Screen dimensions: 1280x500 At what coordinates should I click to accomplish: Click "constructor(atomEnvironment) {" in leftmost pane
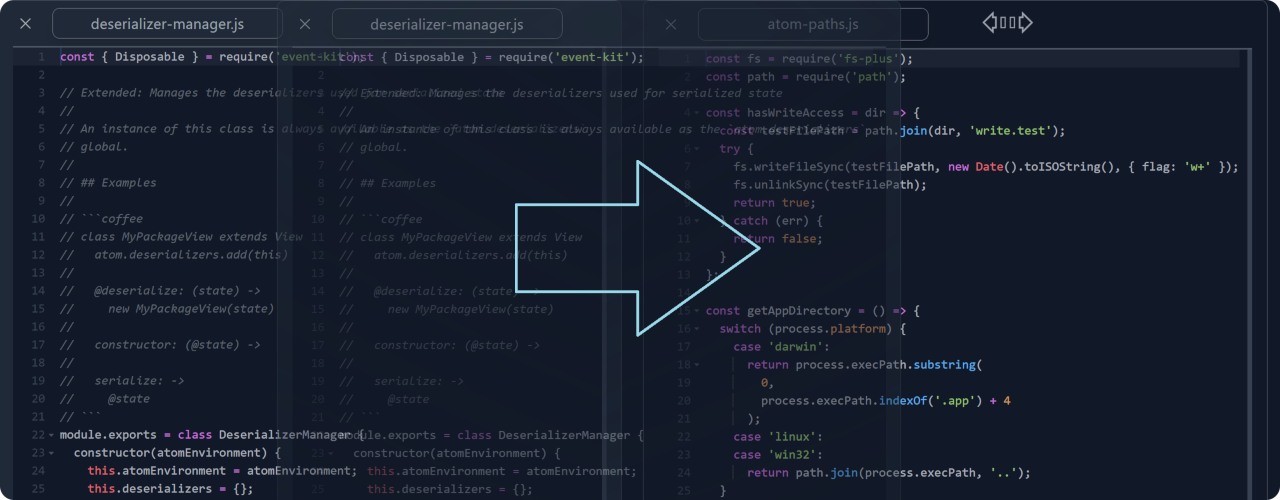point(177,453)
